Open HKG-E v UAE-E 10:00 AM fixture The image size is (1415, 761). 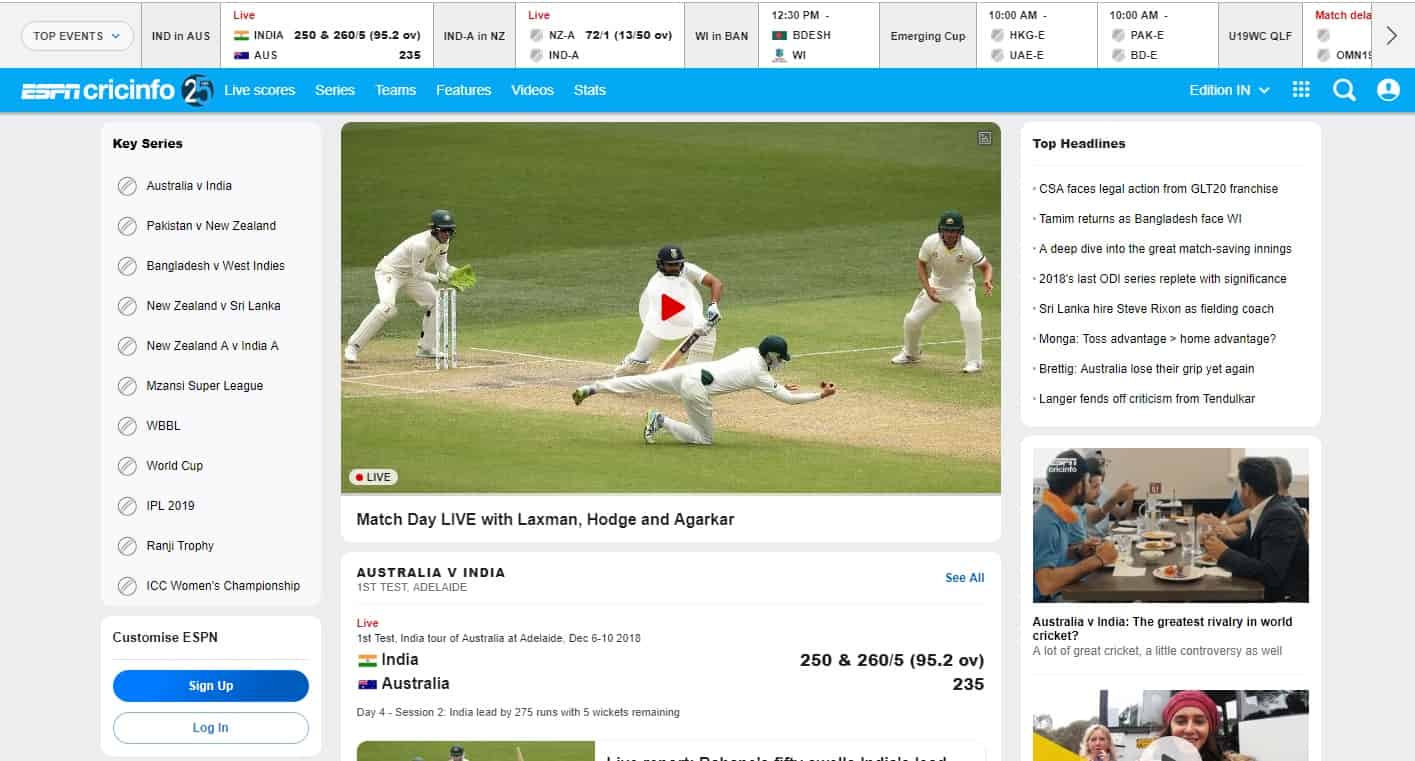(1037, 36)
